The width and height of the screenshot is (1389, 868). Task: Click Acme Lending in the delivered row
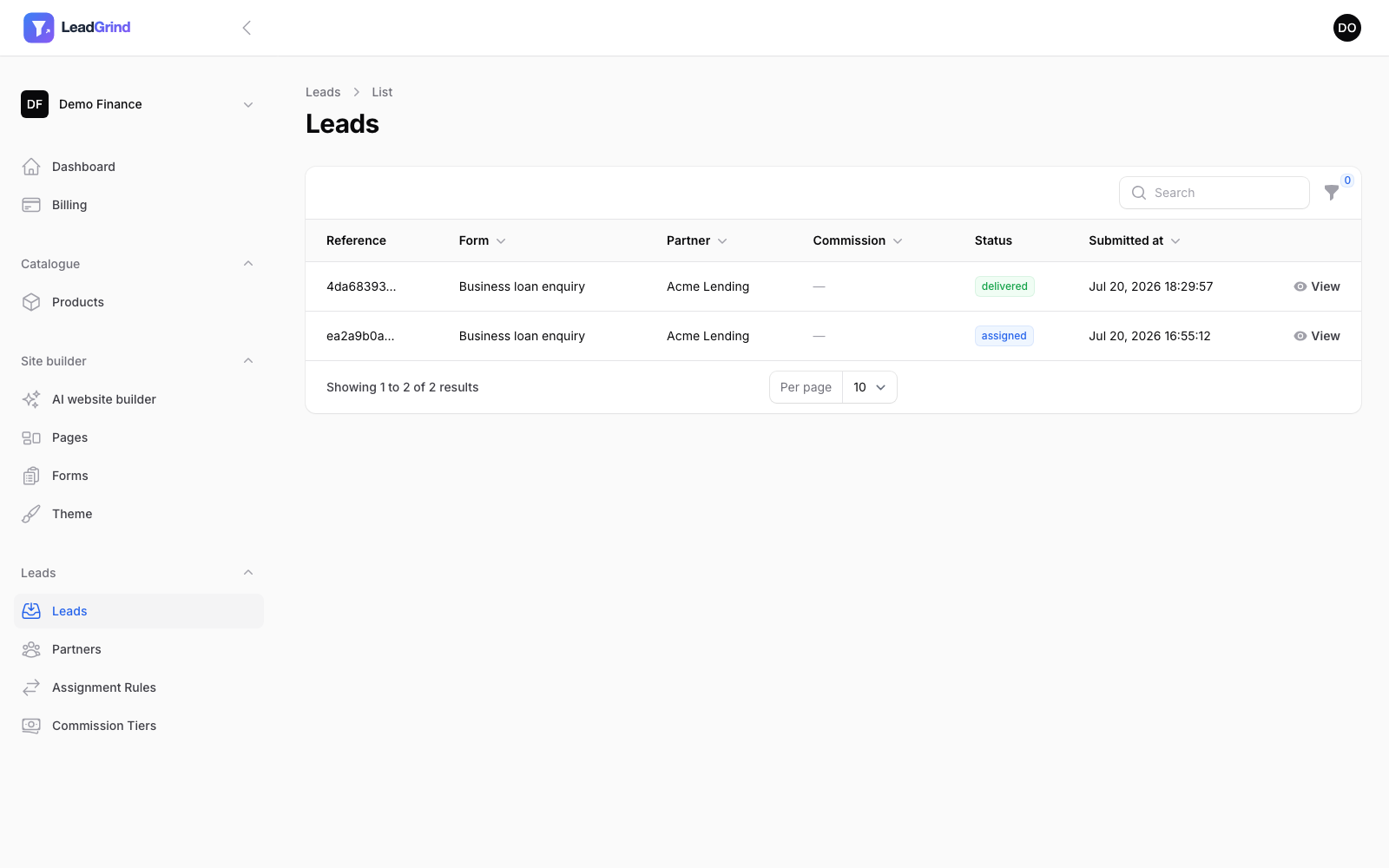coord(708,286)
